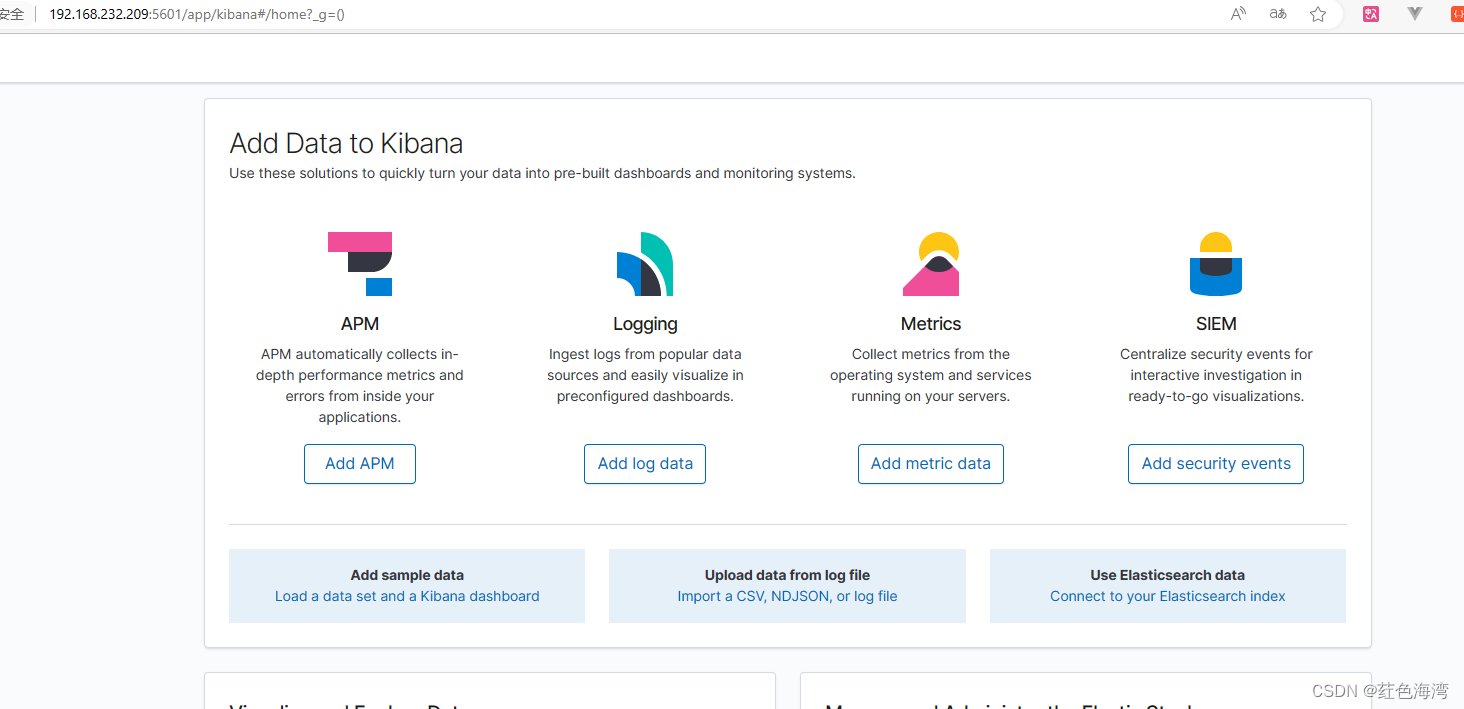Click the Add APM button
1464x709 pixels.
pyautogui.click(x=360, y=464)
